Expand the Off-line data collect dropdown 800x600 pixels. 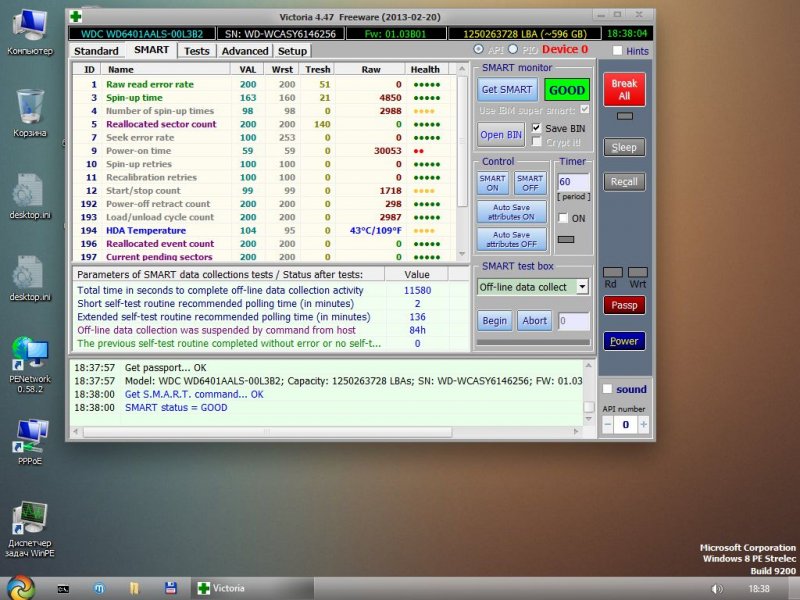[582, 287]
